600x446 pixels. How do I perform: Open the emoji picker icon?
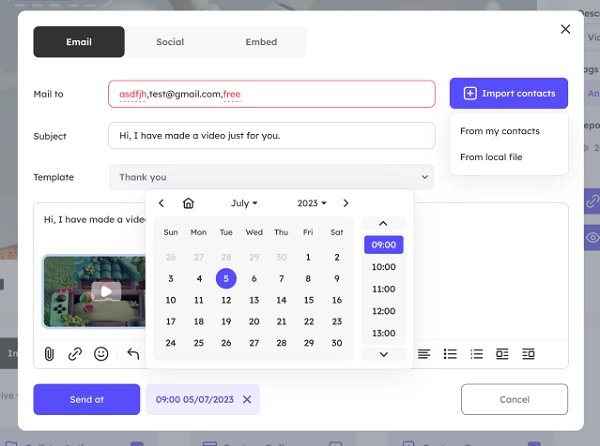[101, 354]
